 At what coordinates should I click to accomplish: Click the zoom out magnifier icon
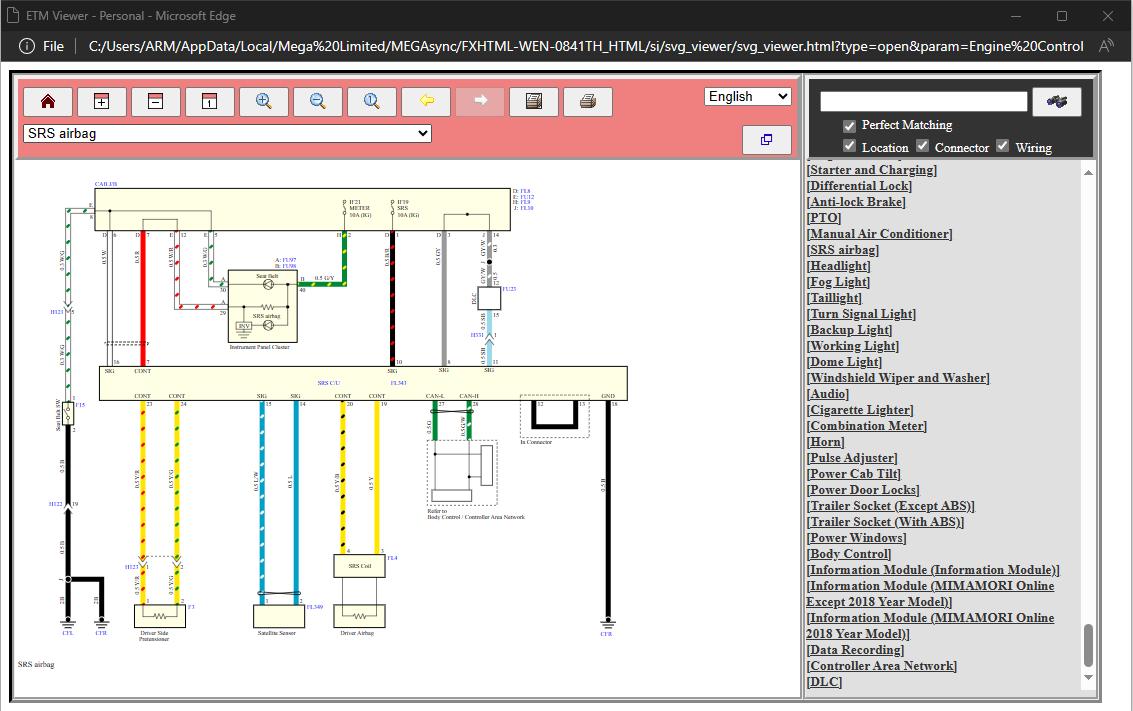coord(318,102)
